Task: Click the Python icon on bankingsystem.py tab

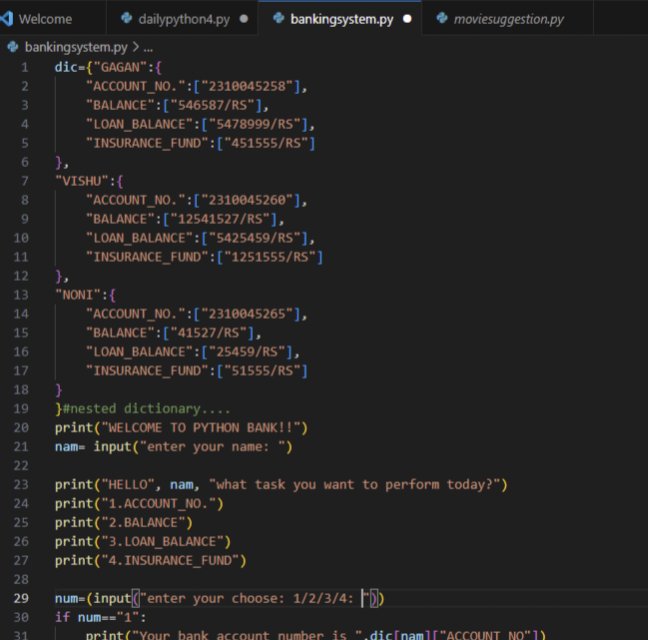Action: (x=279, y=18)
